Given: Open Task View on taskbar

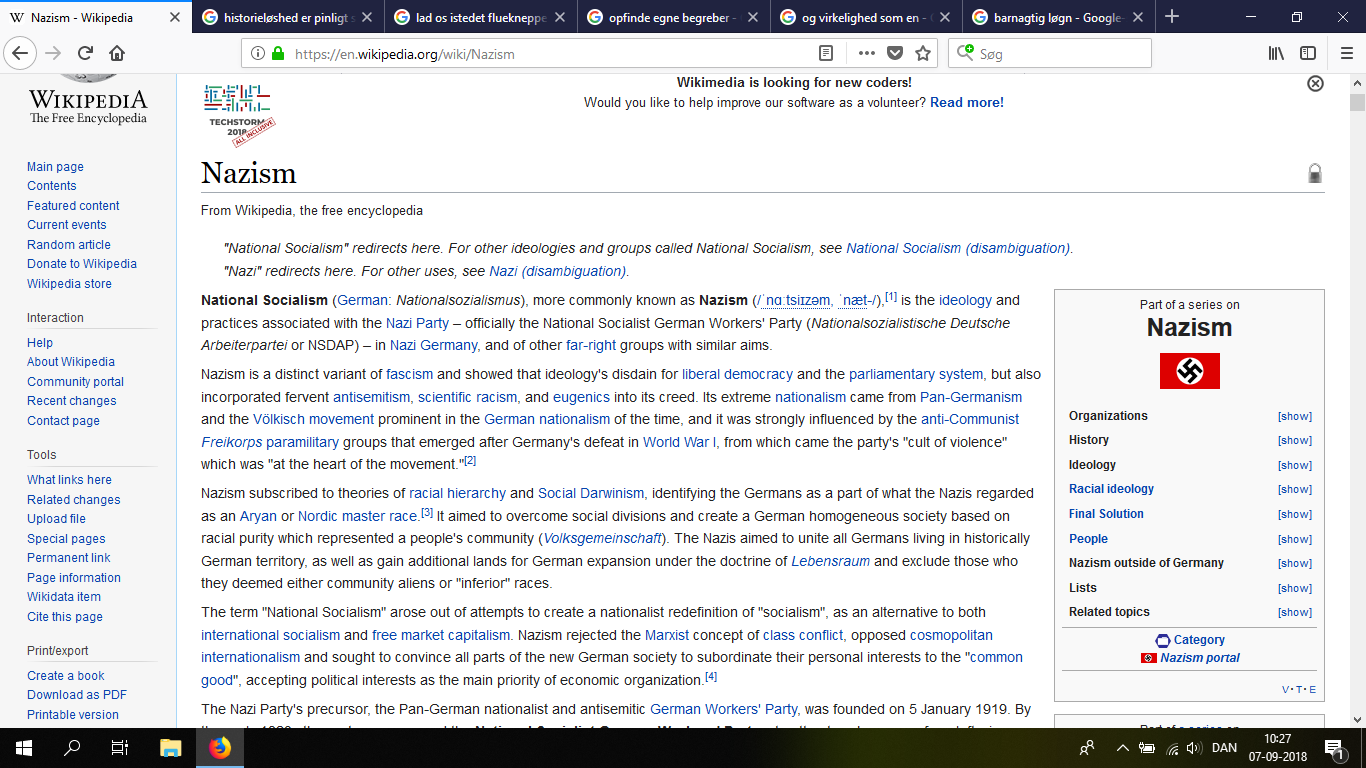Looking at the screenshot, I should (120, 747).
